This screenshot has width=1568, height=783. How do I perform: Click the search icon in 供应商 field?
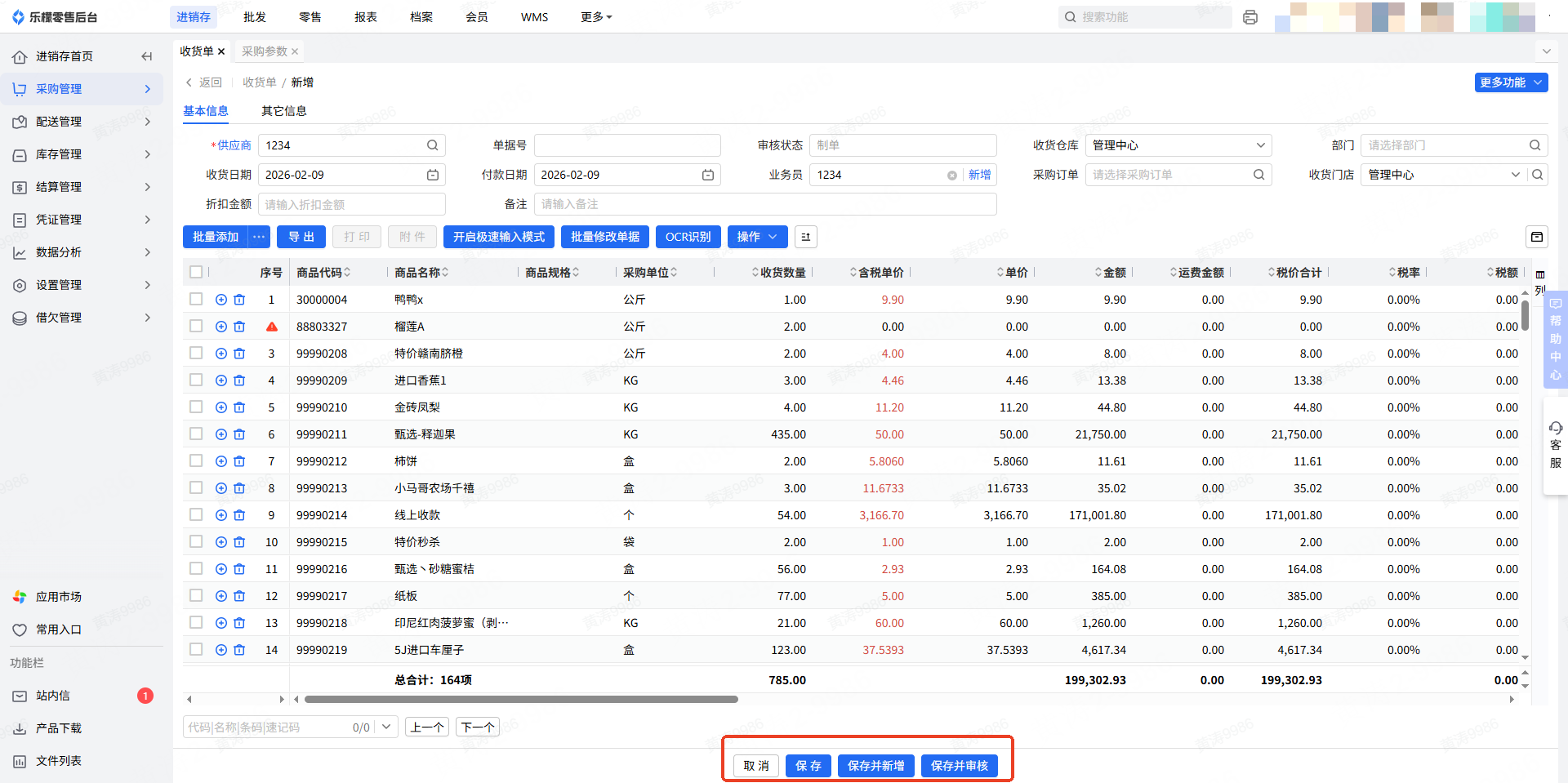pyautogui.click(x=433, y=145)
